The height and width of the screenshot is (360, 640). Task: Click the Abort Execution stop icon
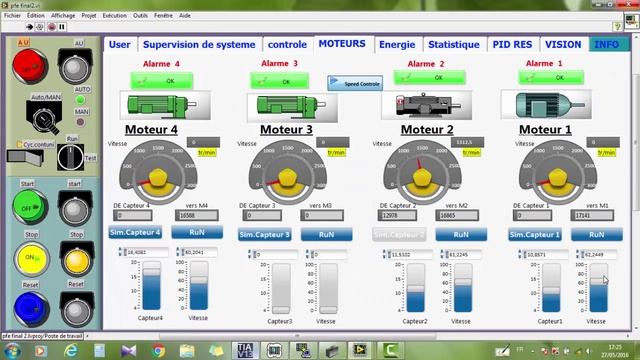point(51,27)
